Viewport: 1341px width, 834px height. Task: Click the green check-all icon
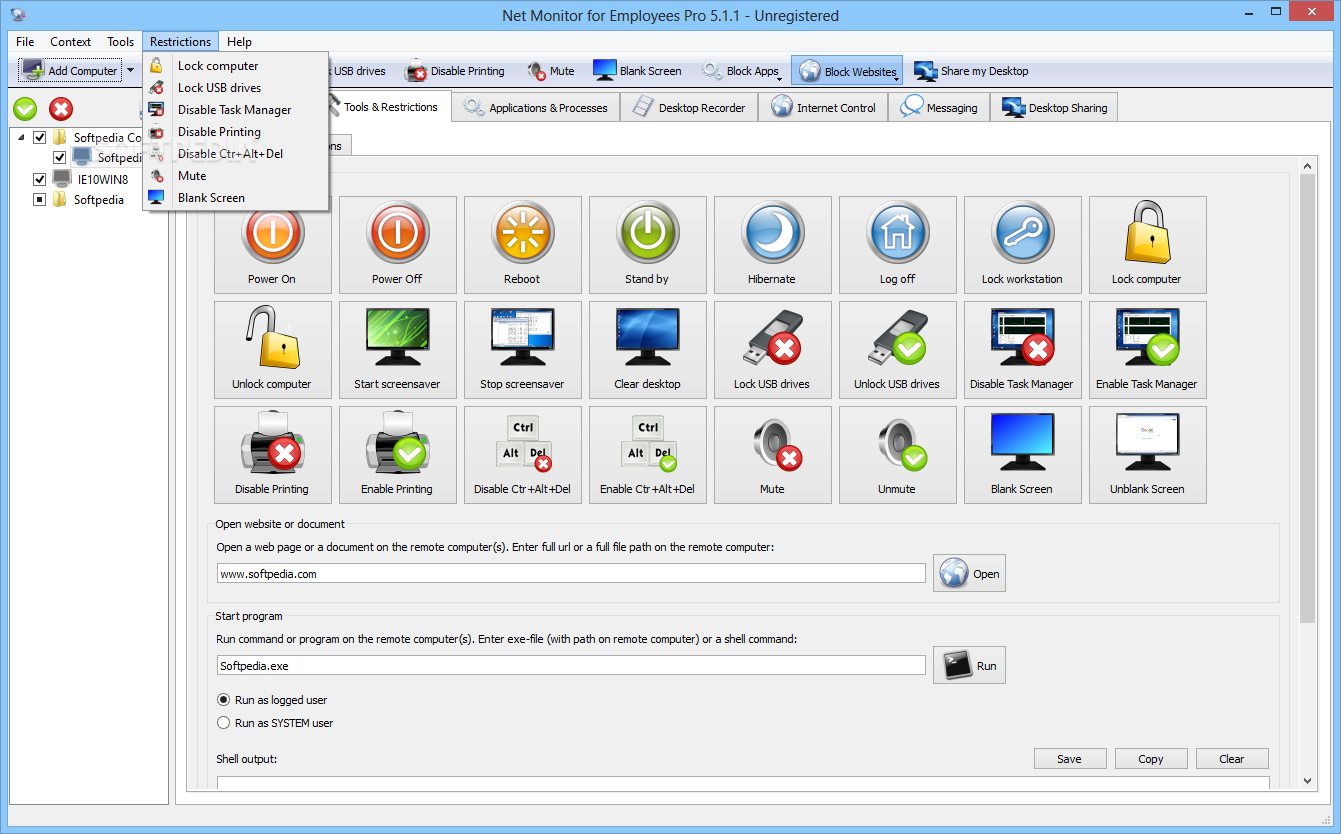[25, 109]
